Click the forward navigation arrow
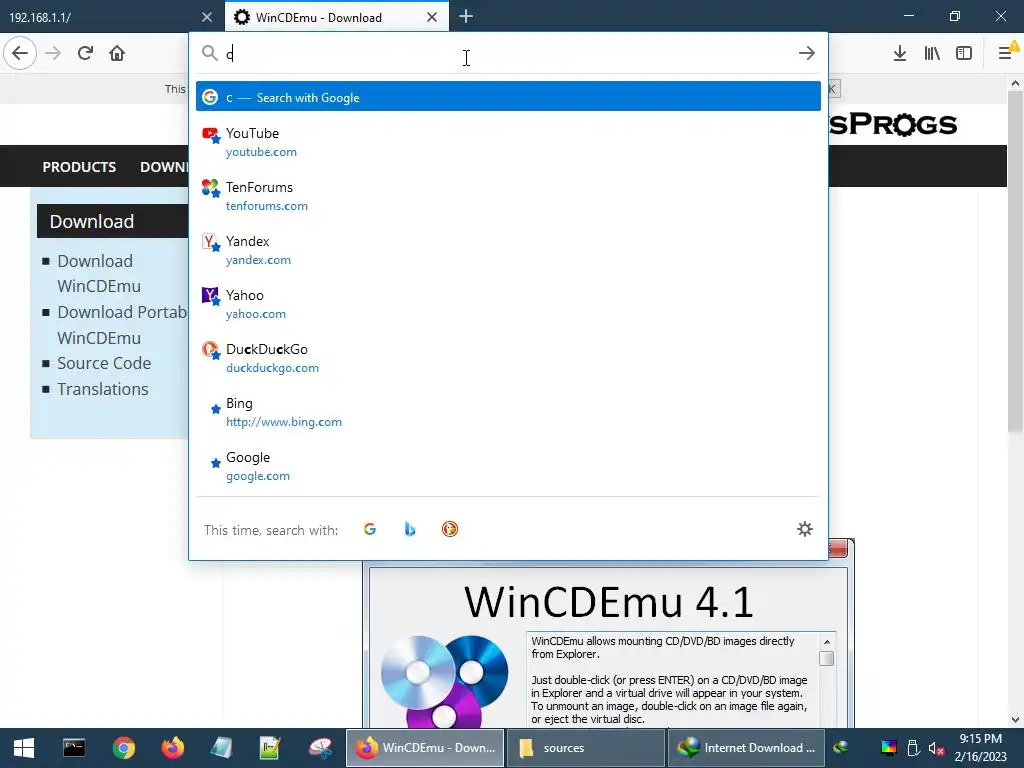The image size is (1024, 768). point(53,53)
